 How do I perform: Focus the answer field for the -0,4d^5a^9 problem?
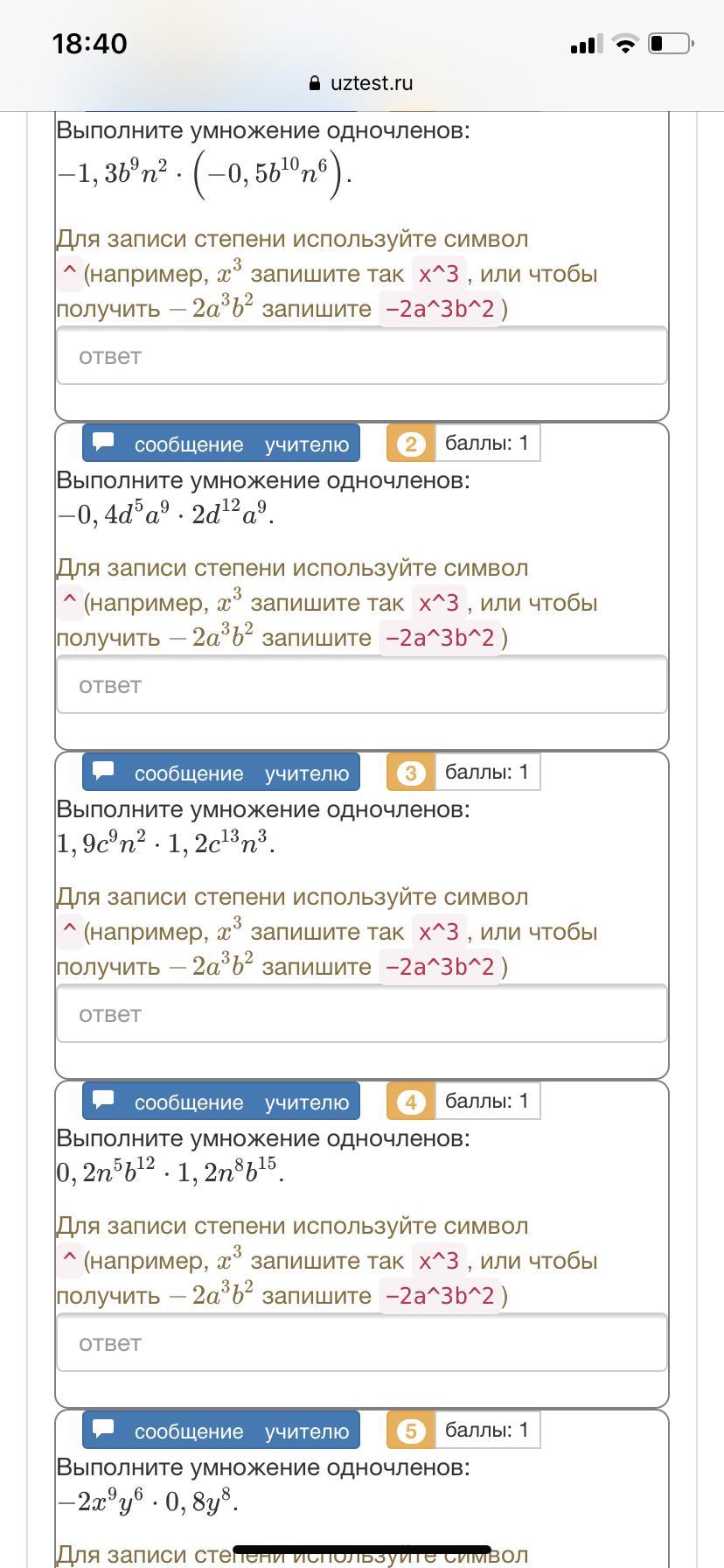(x=362, y=685)
